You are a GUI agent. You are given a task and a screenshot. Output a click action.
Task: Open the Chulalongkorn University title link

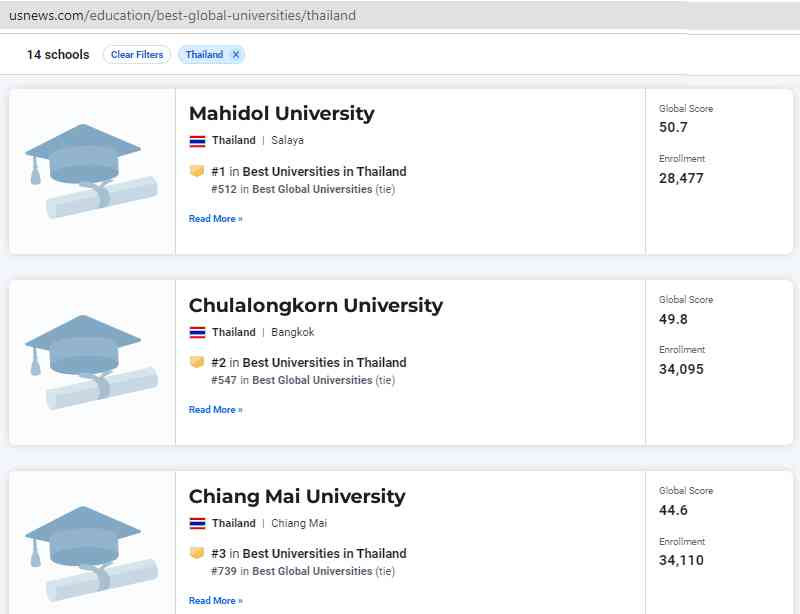(x=315, y=305)
